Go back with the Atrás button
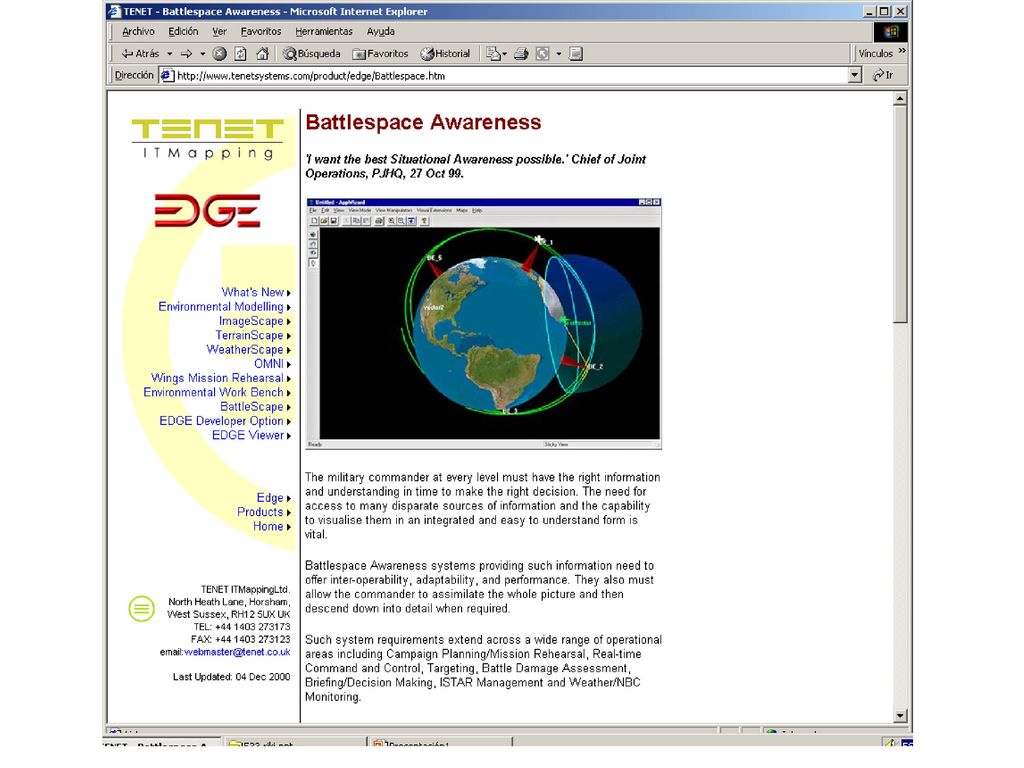Image resolution: width=1024 pixels, height=768 pixels. [x=140, y=54]
